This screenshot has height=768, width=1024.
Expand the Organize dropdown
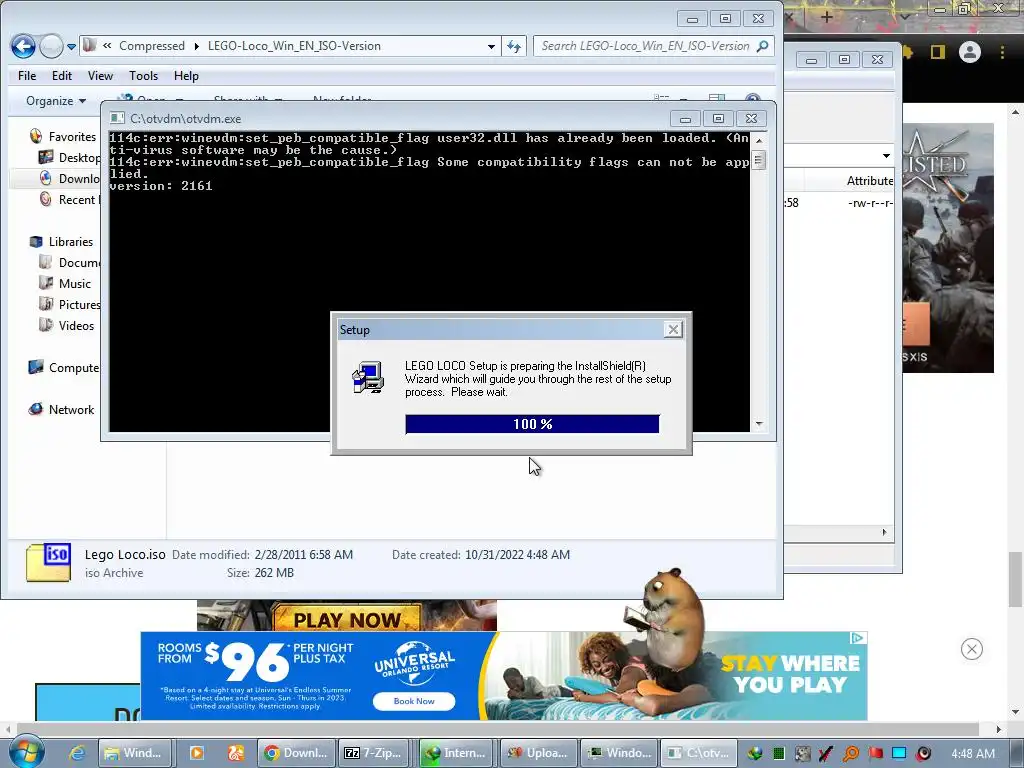56,101
